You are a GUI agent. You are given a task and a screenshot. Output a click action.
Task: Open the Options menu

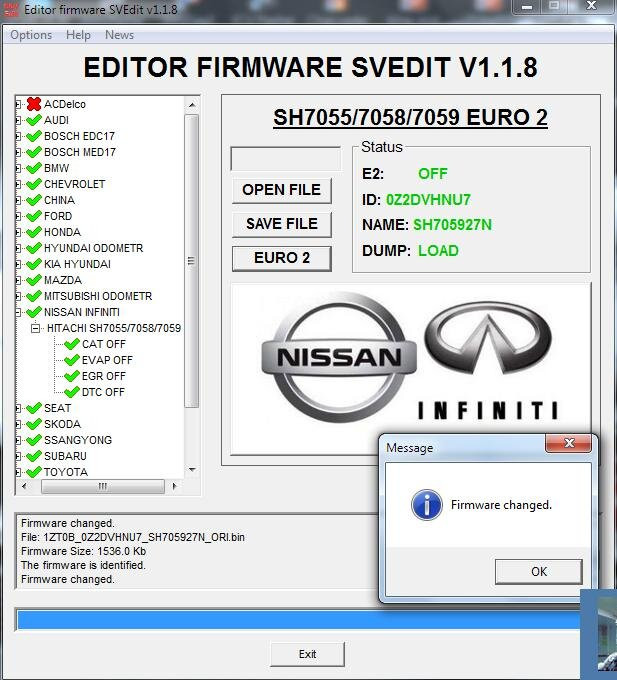(31, 35)
